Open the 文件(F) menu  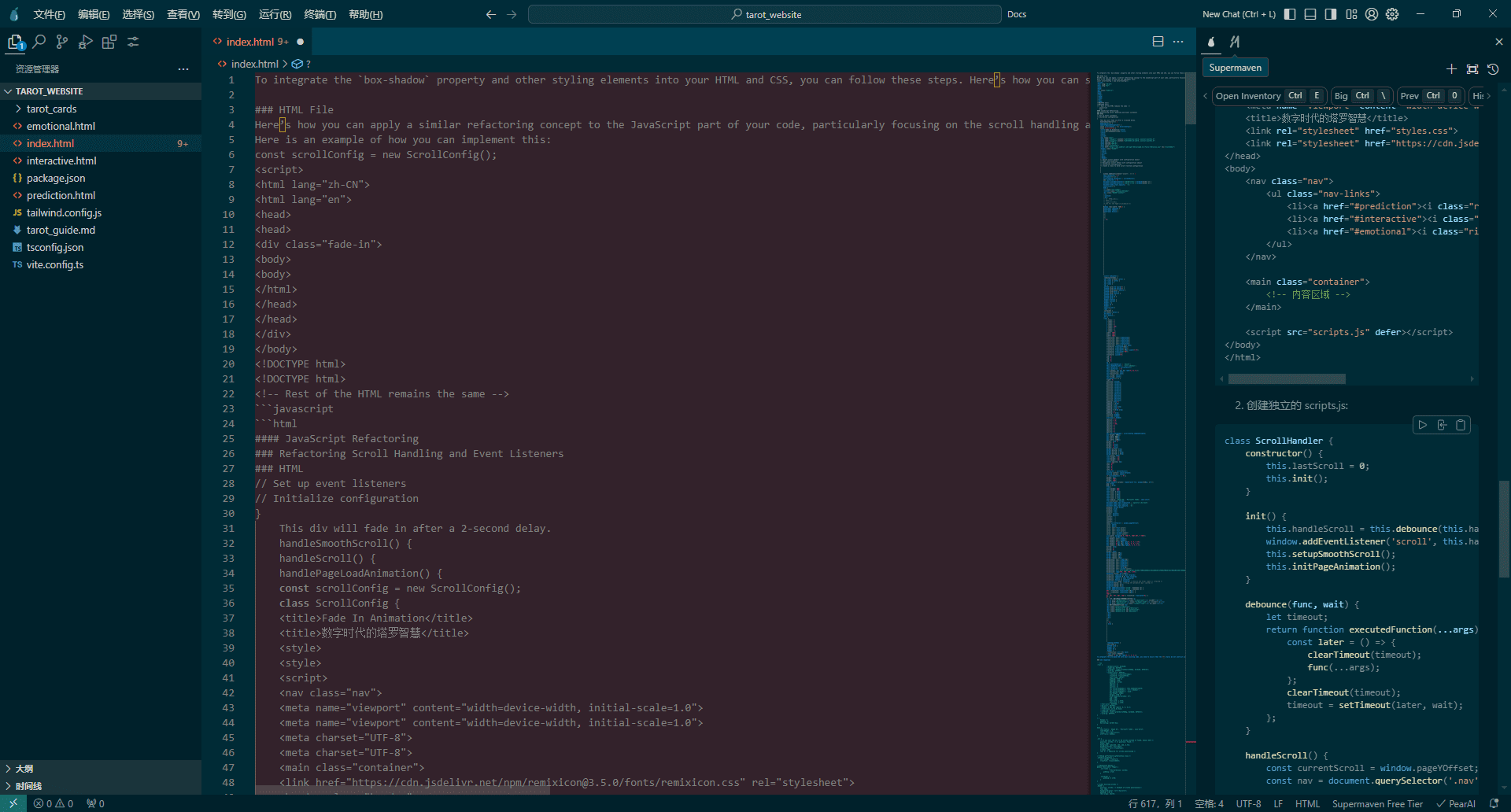(49, 14)
